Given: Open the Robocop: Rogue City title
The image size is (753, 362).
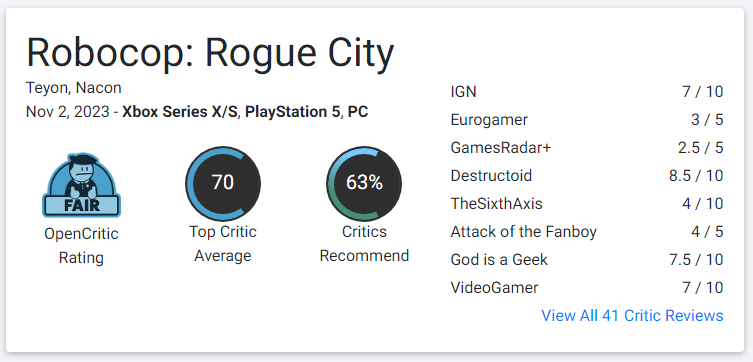Looking at the screenshot, I should coord(210,52).
